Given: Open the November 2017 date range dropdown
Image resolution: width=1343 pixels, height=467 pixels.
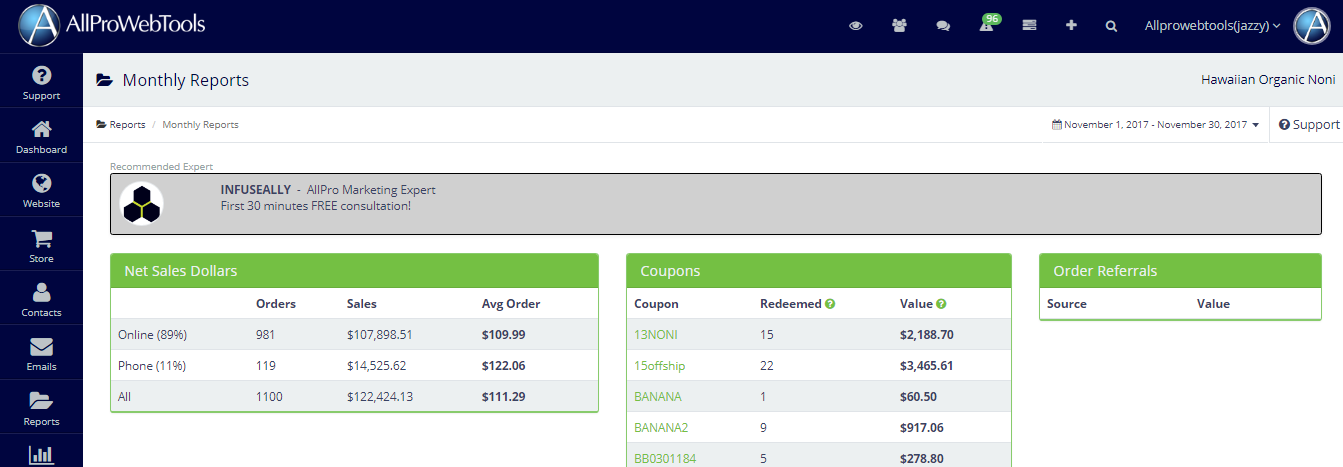Looking at the screenshot, I should (1155, 125).
